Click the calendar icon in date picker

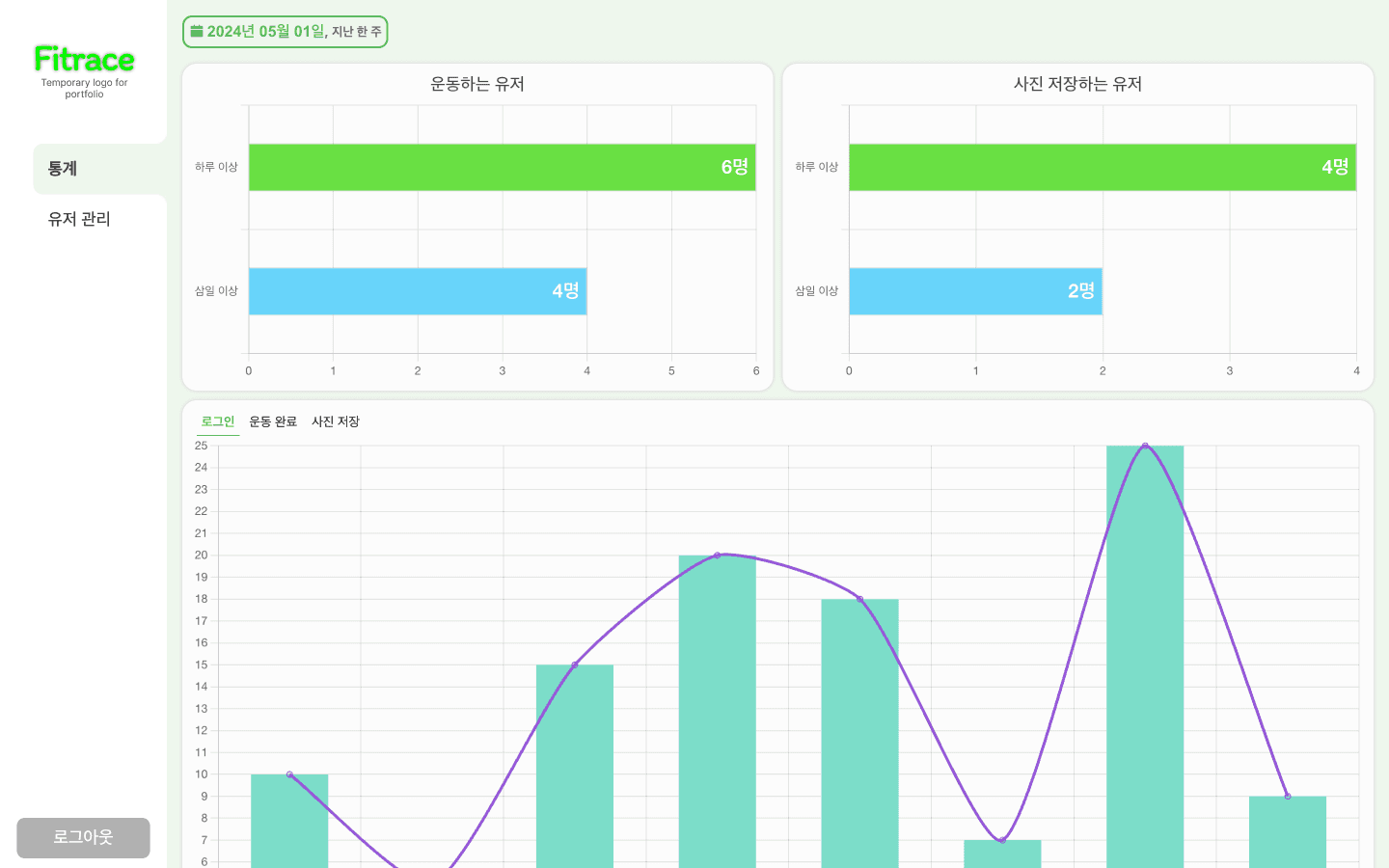pyautogui.click(x=197, y=32)
